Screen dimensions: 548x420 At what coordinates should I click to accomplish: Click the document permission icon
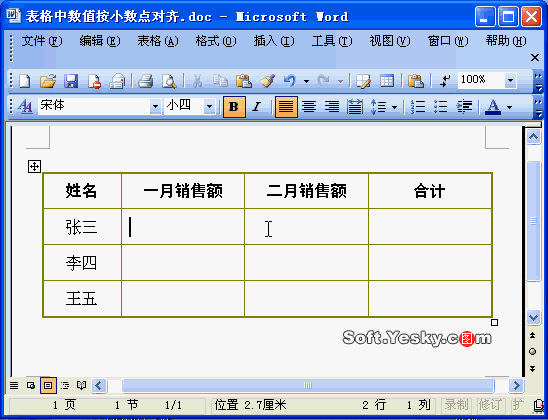coord(94,81)
